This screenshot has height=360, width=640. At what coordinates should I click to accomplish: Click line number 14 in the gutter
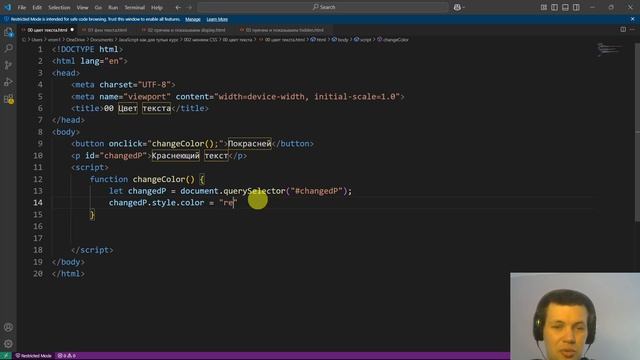tap(38, 202)
